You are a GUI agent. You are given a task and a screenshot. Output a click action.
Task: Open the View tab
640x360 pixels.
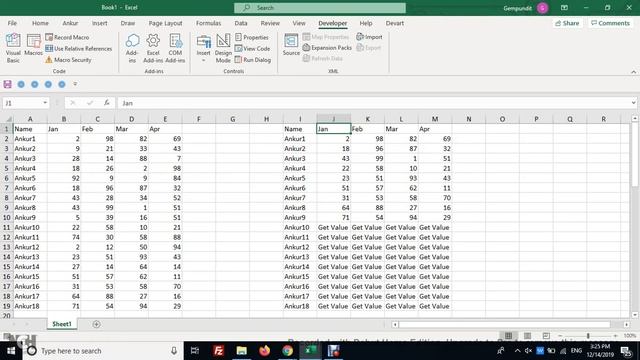pos(299,23)
